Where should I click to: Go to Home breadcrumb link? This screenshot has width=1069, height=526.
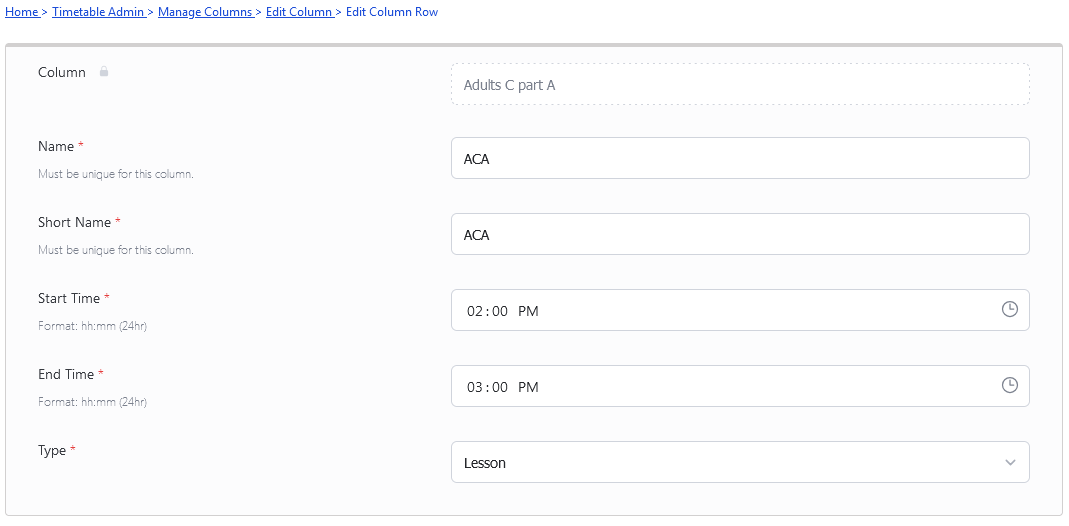(x=22, y=12)
